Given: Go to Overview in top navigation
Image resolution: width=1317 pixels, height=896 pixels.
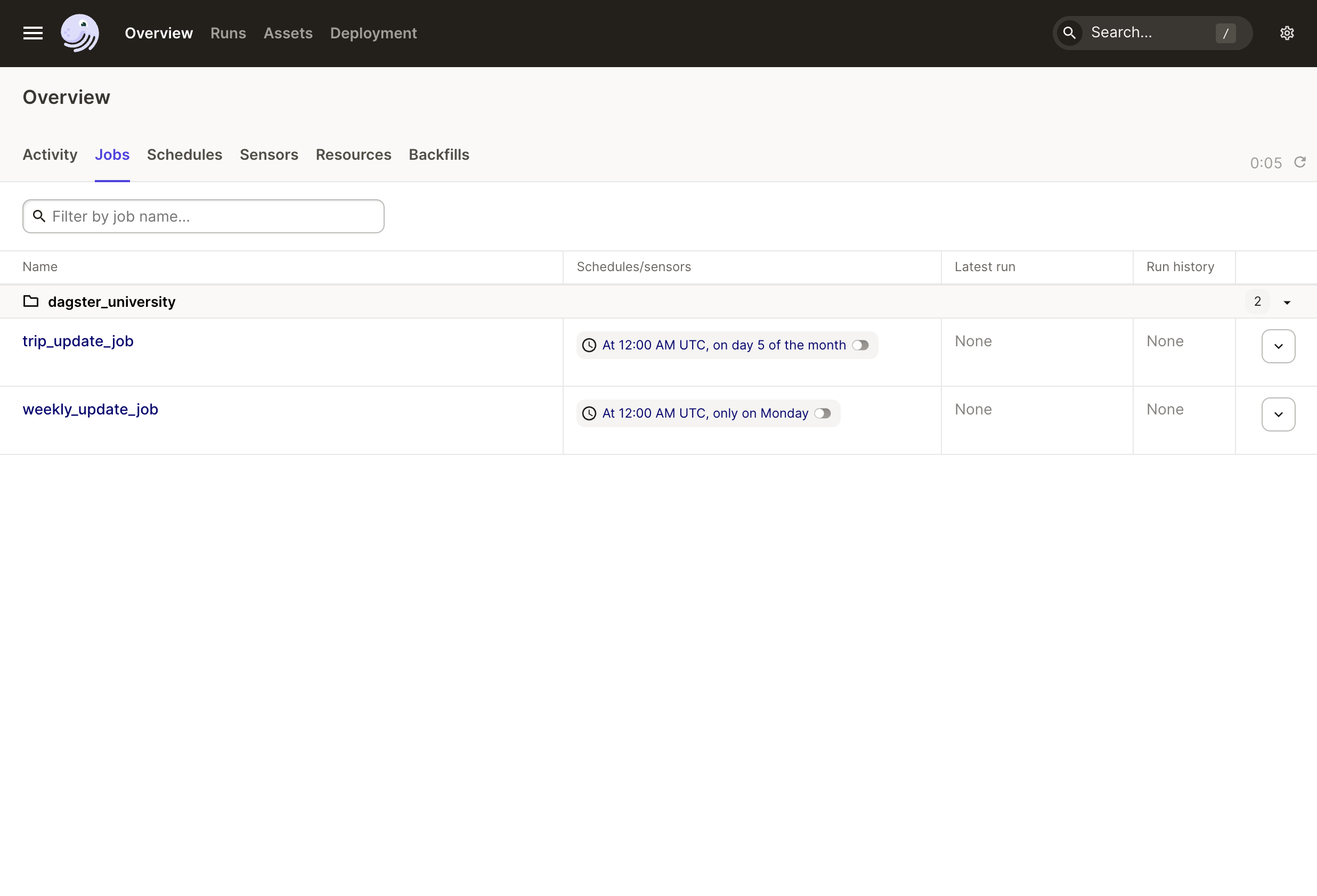Looking at the screenshot, I should [159, 33].
